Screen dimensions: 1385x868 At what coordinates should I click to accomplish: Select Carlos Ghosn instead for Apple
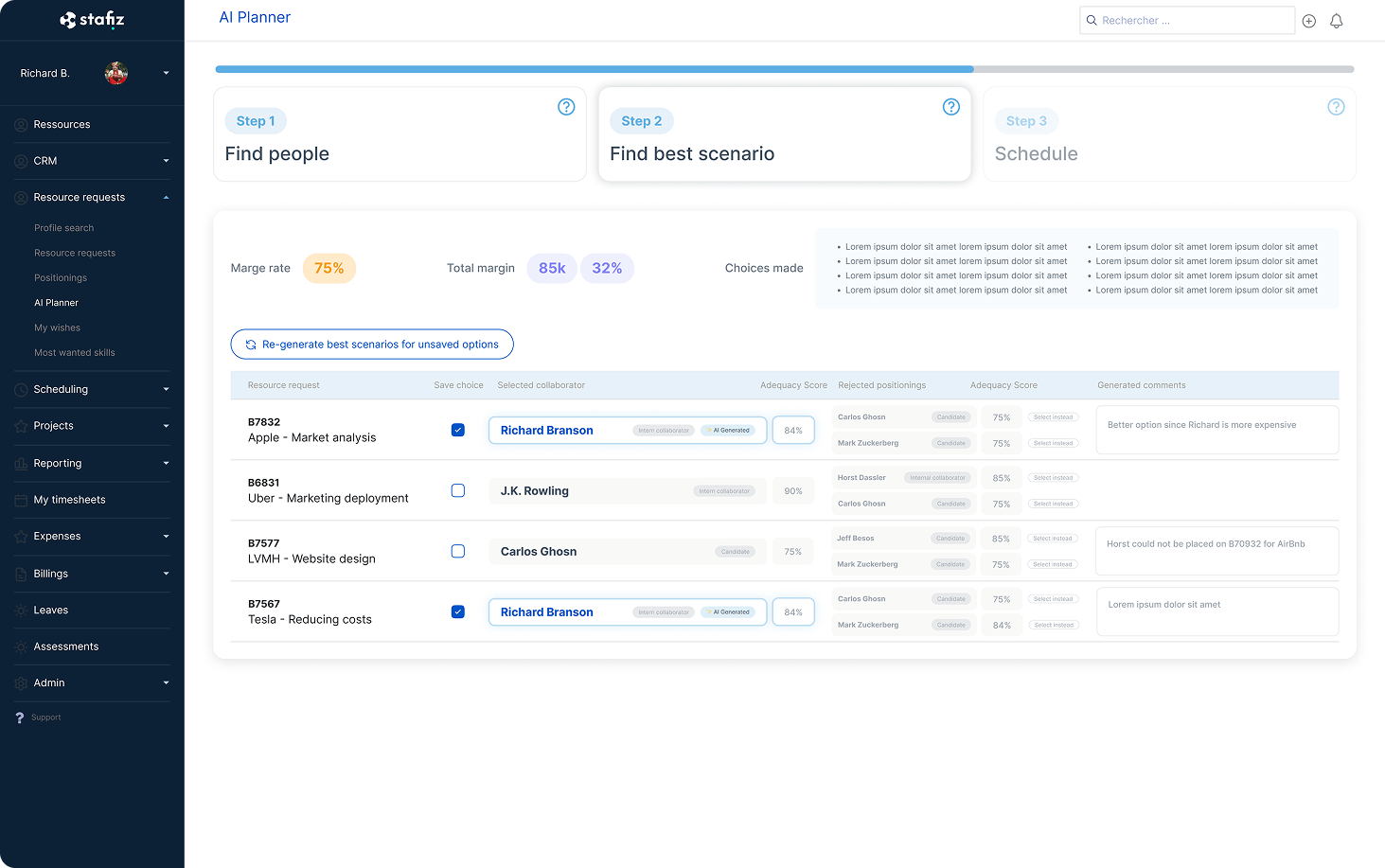point(1053,417)
